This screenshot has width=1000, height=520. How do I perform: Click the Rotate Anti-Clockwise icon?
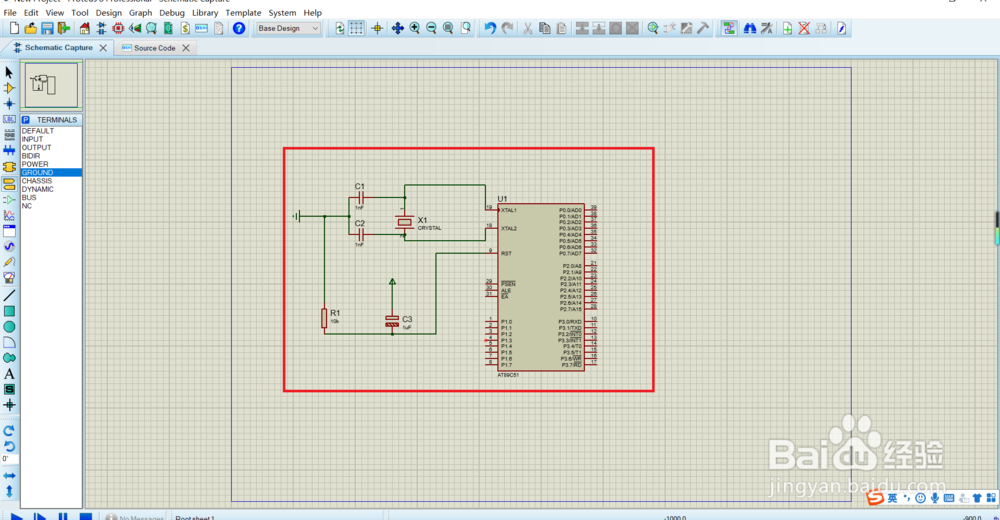[9, 446]
